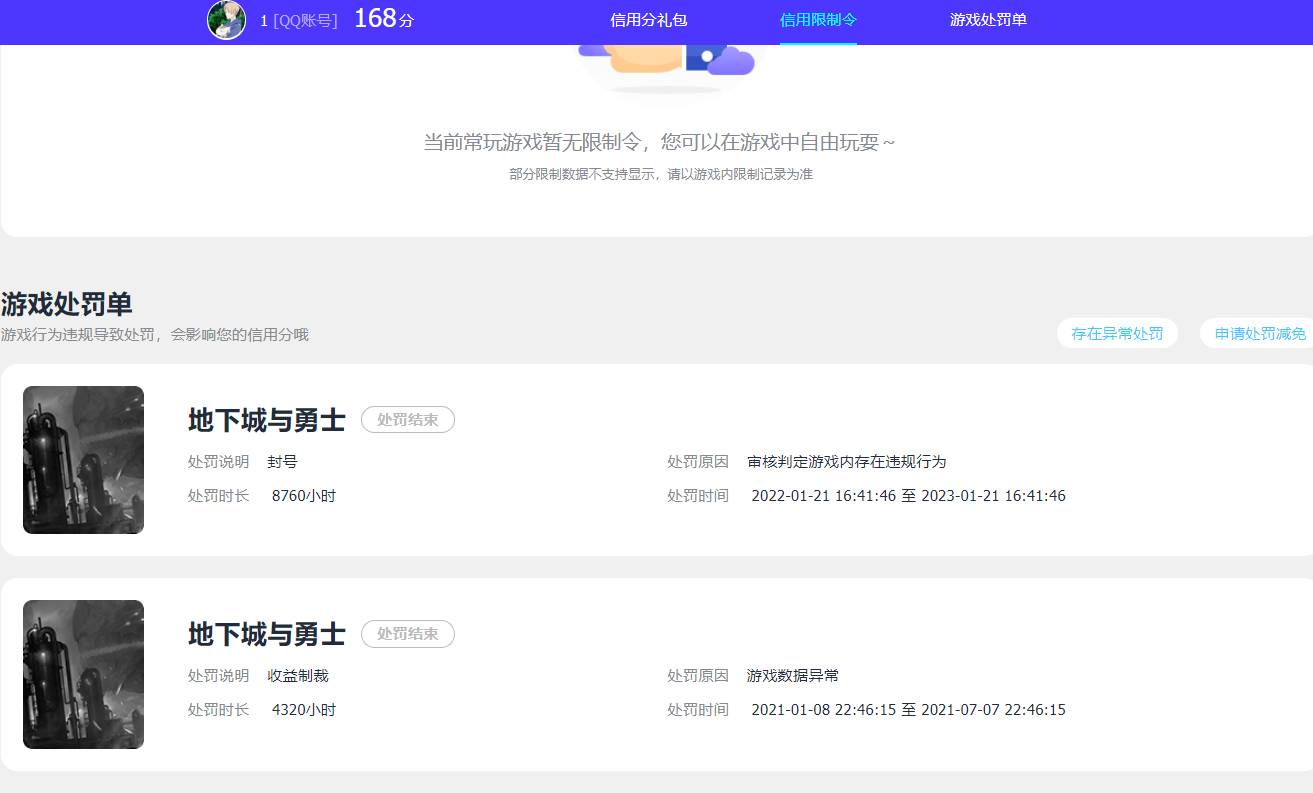Click the 处罚结束 badge on the 收益制裁 penalty

(407, 634)
